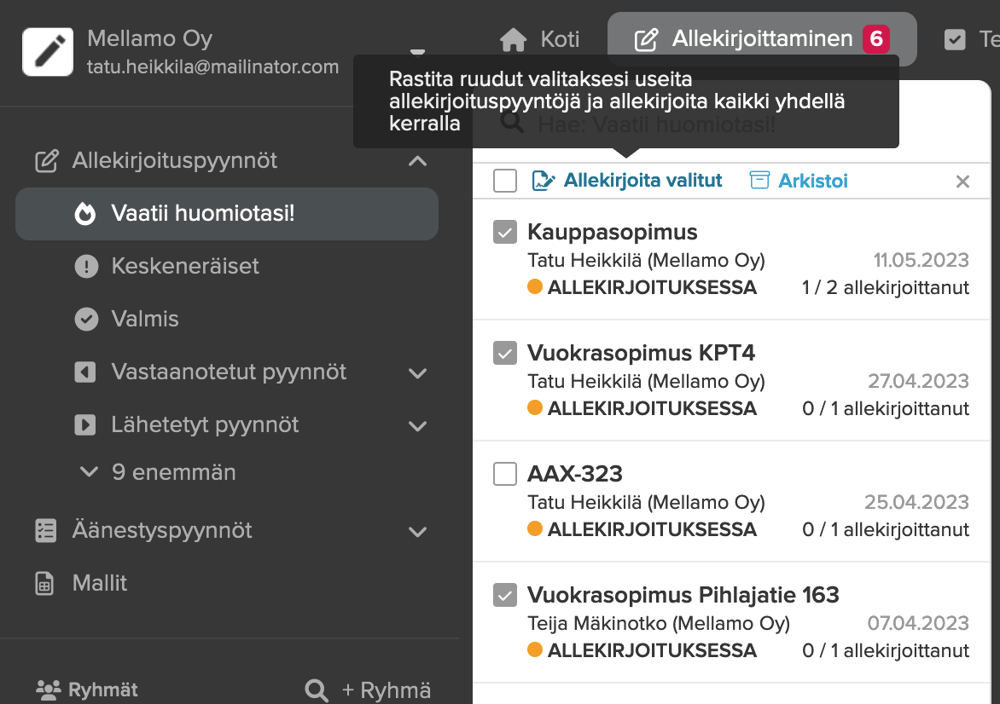Screen dimensions: 1000x704
Task: Open Mallit in sidebar
Action: (x=99, y=583)
